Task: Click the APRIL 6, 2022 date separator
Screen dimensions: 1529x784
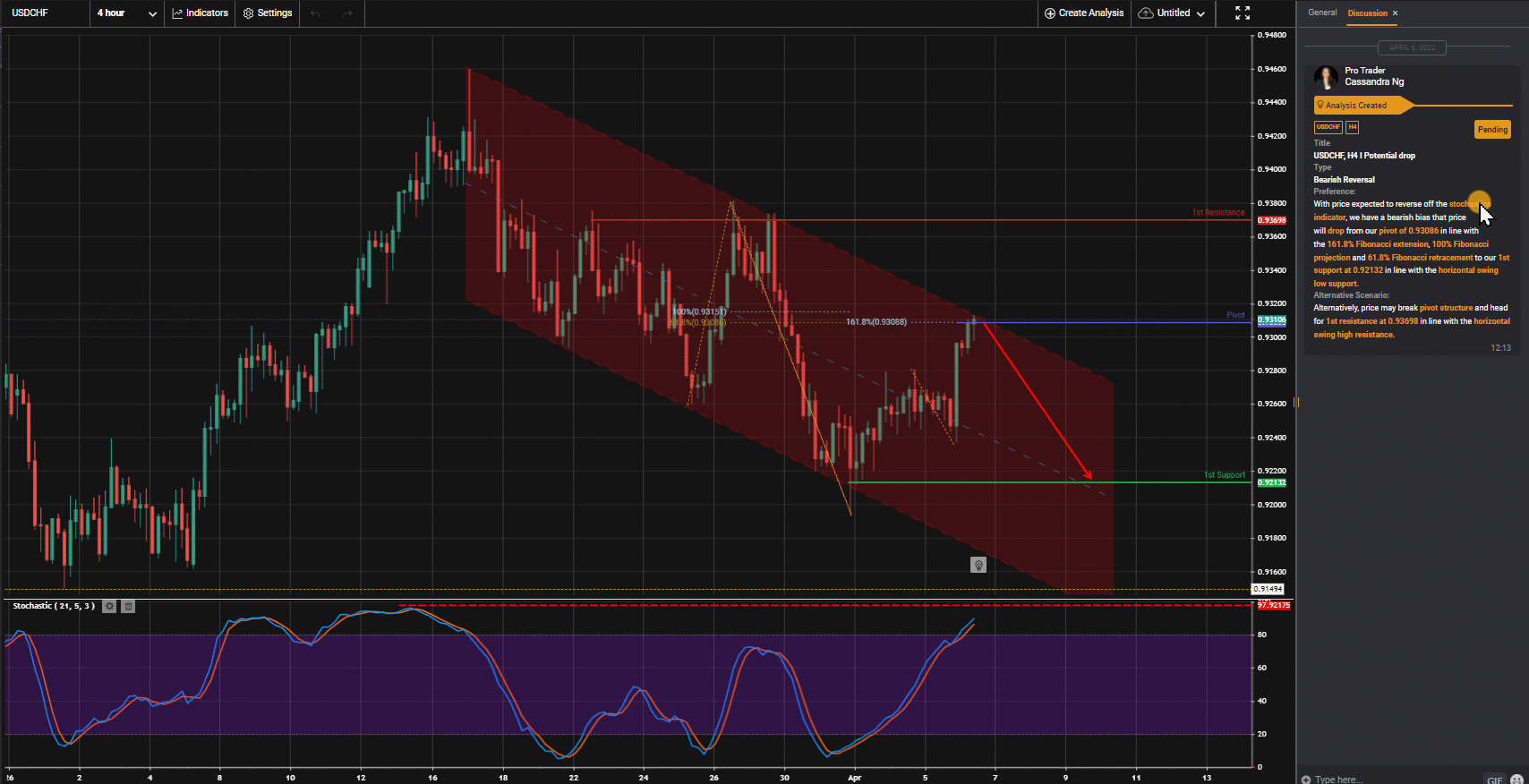Action: (x=1412, y=47)
